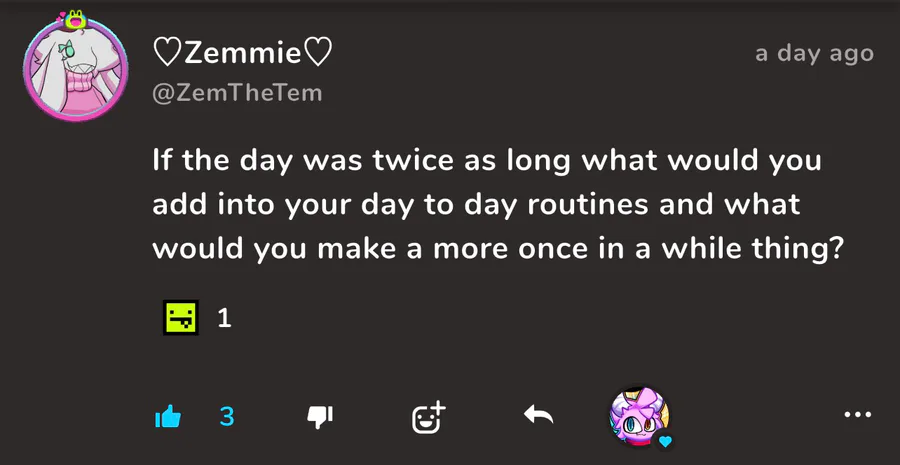900x465 pixels.
Task: Click the reaction count 1
Action: coord(224,318)
